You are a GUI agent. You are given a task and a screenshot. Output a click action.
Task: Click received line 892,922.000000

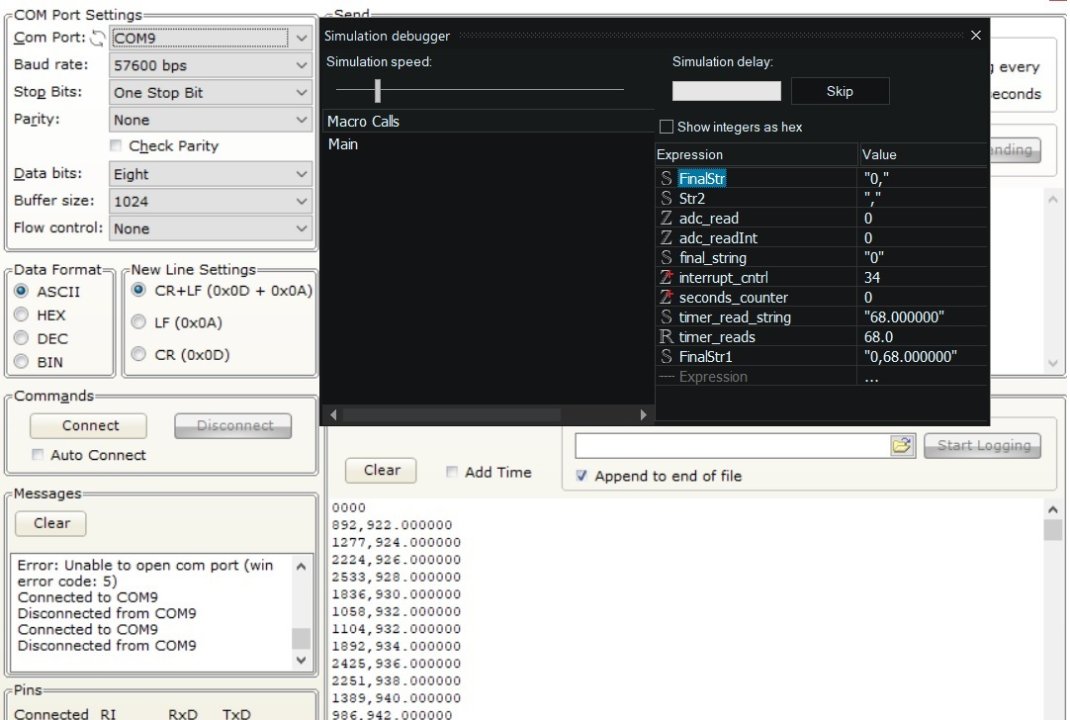392,525
